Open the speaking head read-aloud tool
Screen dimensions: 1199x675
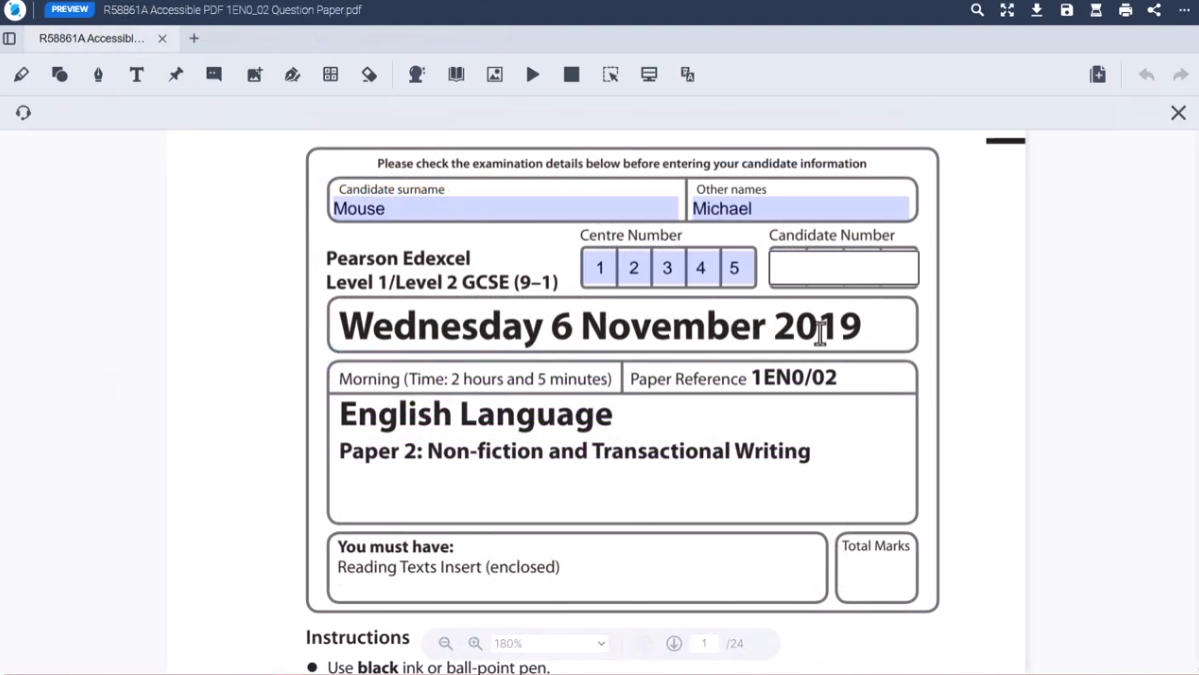(417, 74)
